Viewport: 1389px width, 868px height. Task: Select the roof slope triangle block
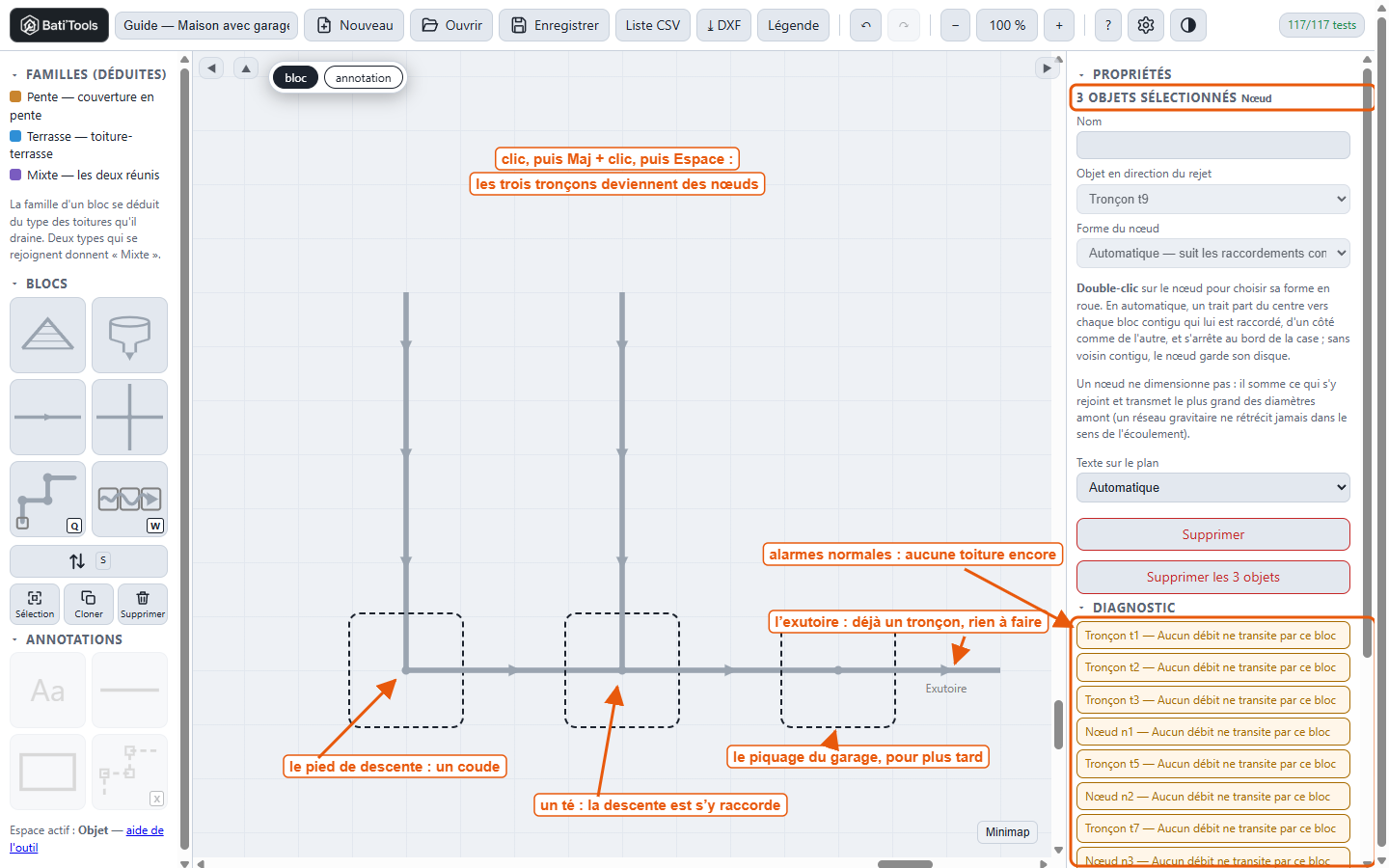pyautogui.click(x=47, y=335)
